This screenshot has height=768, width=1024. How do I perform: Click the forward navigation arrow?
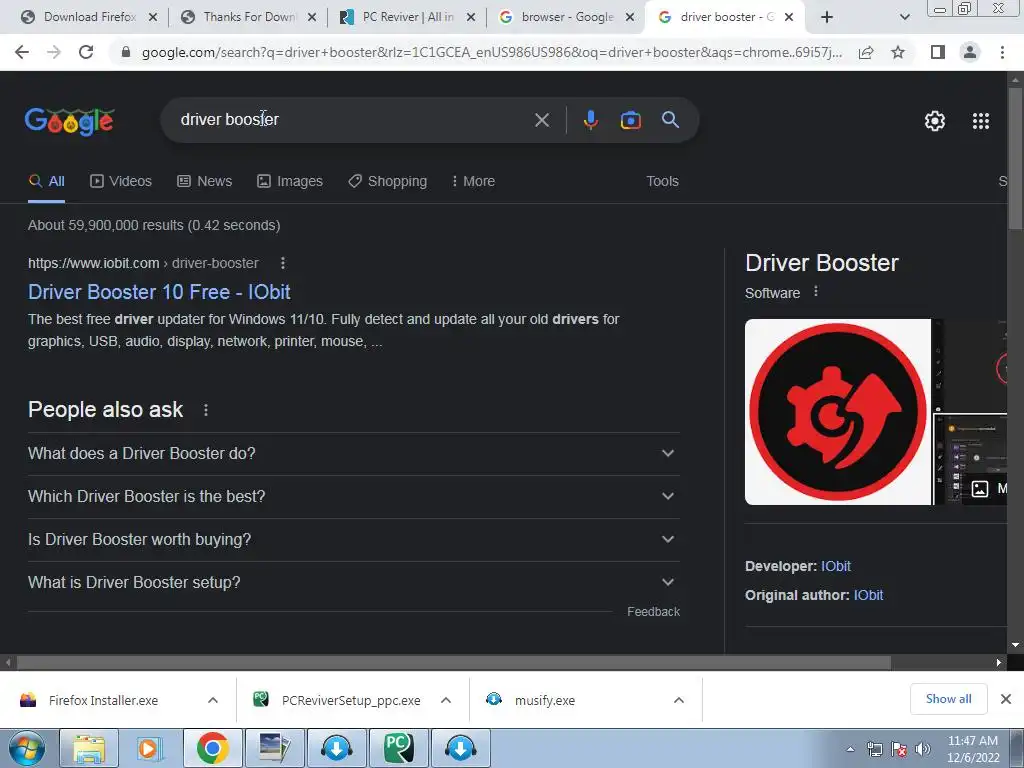pyautogui.click(x=54, y=52)
